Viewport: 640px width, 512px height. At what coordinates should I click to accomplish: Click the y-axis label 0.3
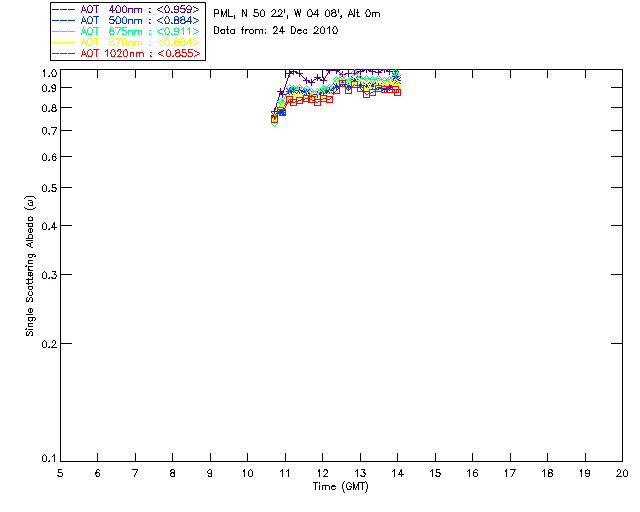(x=49, y=275)
